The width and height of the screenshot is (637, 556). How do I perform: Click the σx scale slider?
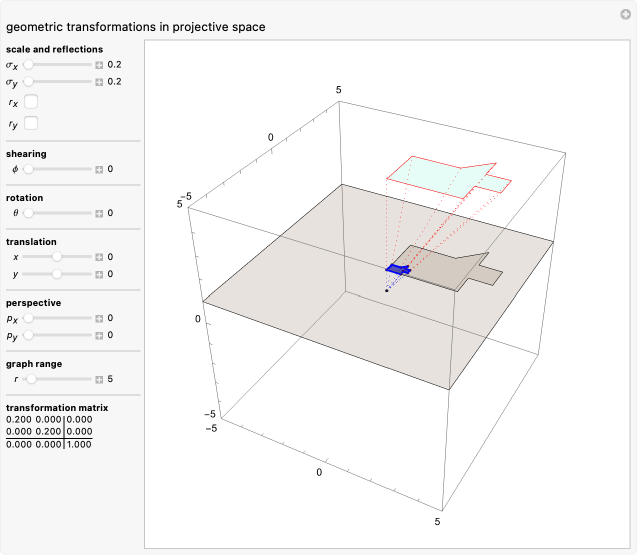tap(57, 64)
